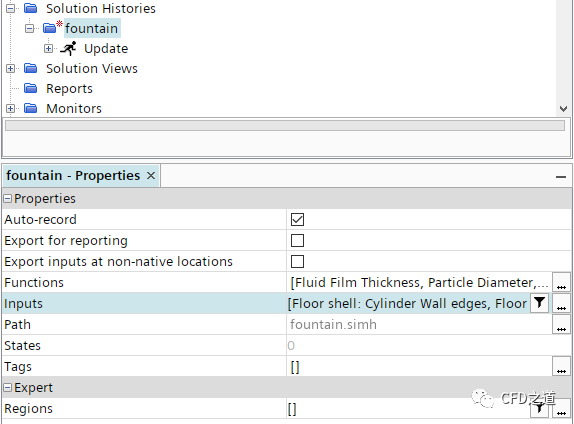Check Export inputs at non-native locations
Image resolution: width=574 pixels, height=424 pixels.
coord(297,261)
